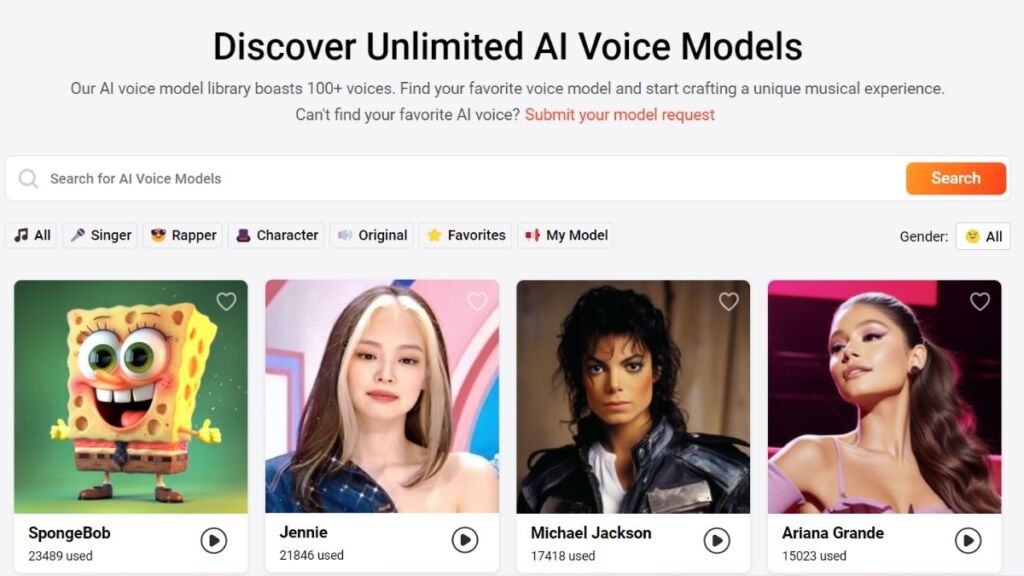1024x576 pixels.
Task: Play the Ariana Grande voice preview
Action: click(967, 541)
